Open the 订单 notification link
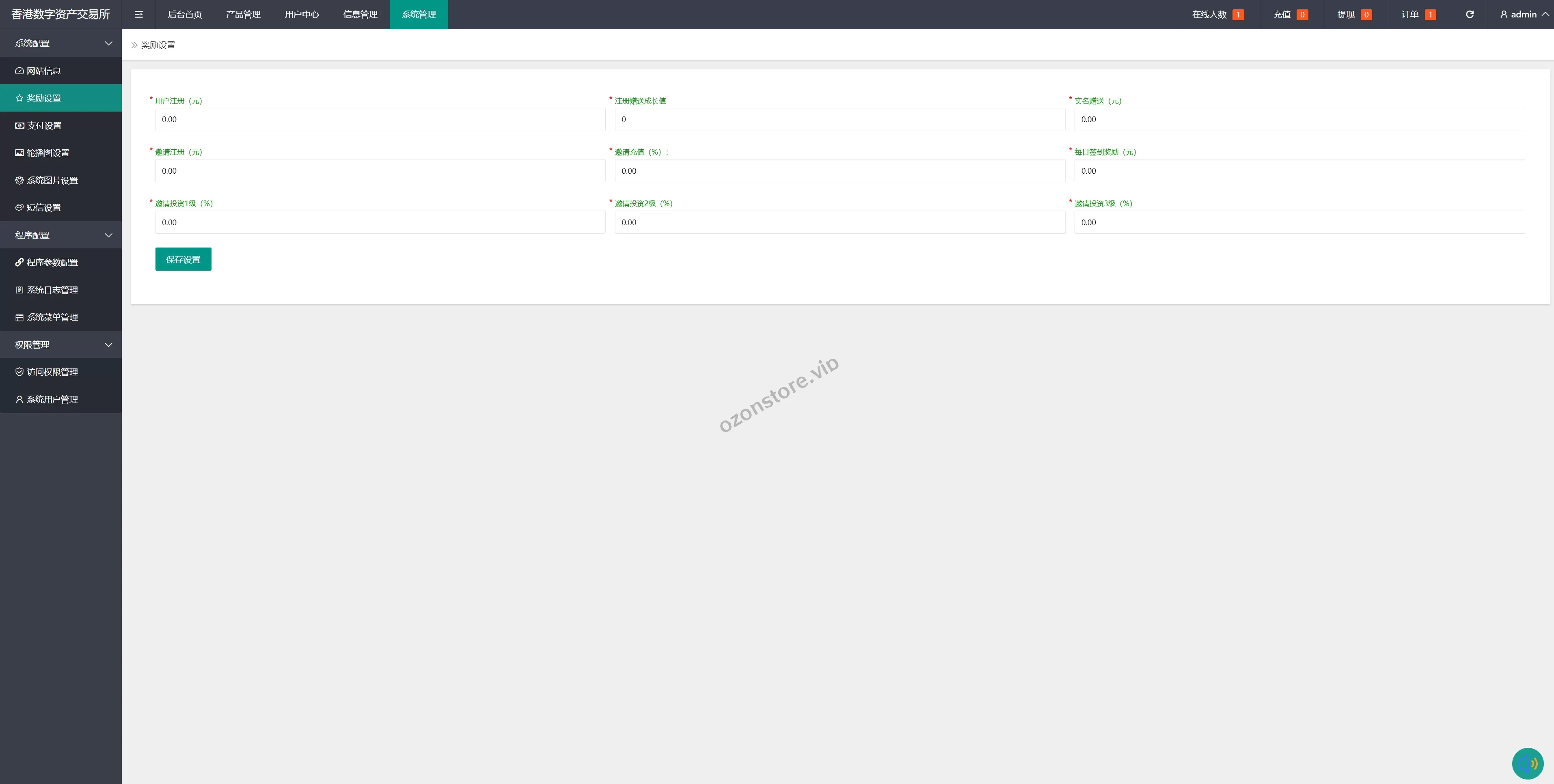The image size is (1554, 784). tap(1418, 15)
